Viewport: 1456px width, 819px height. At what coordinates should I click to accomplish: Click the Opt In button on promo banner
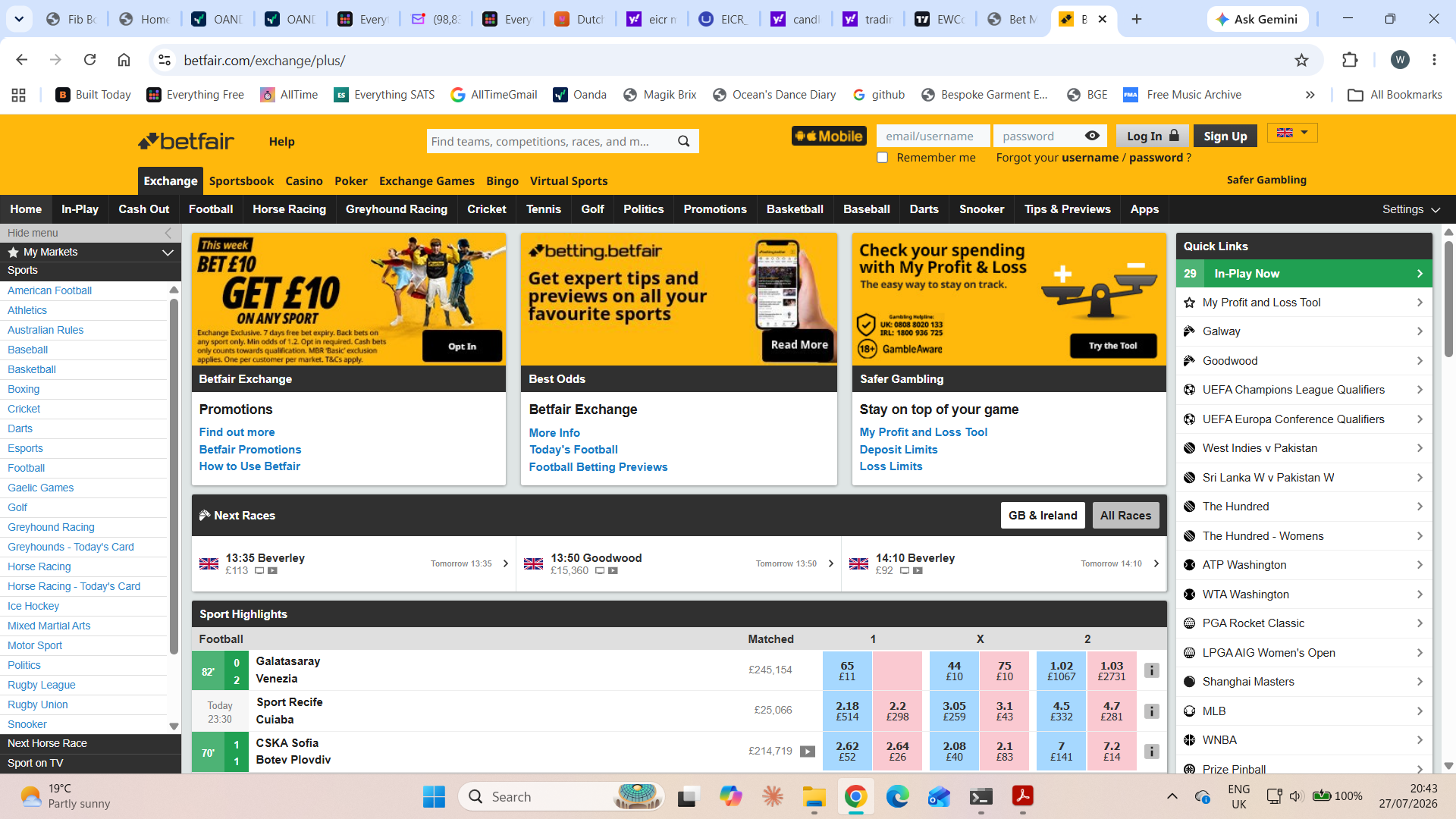click(462, 346)
